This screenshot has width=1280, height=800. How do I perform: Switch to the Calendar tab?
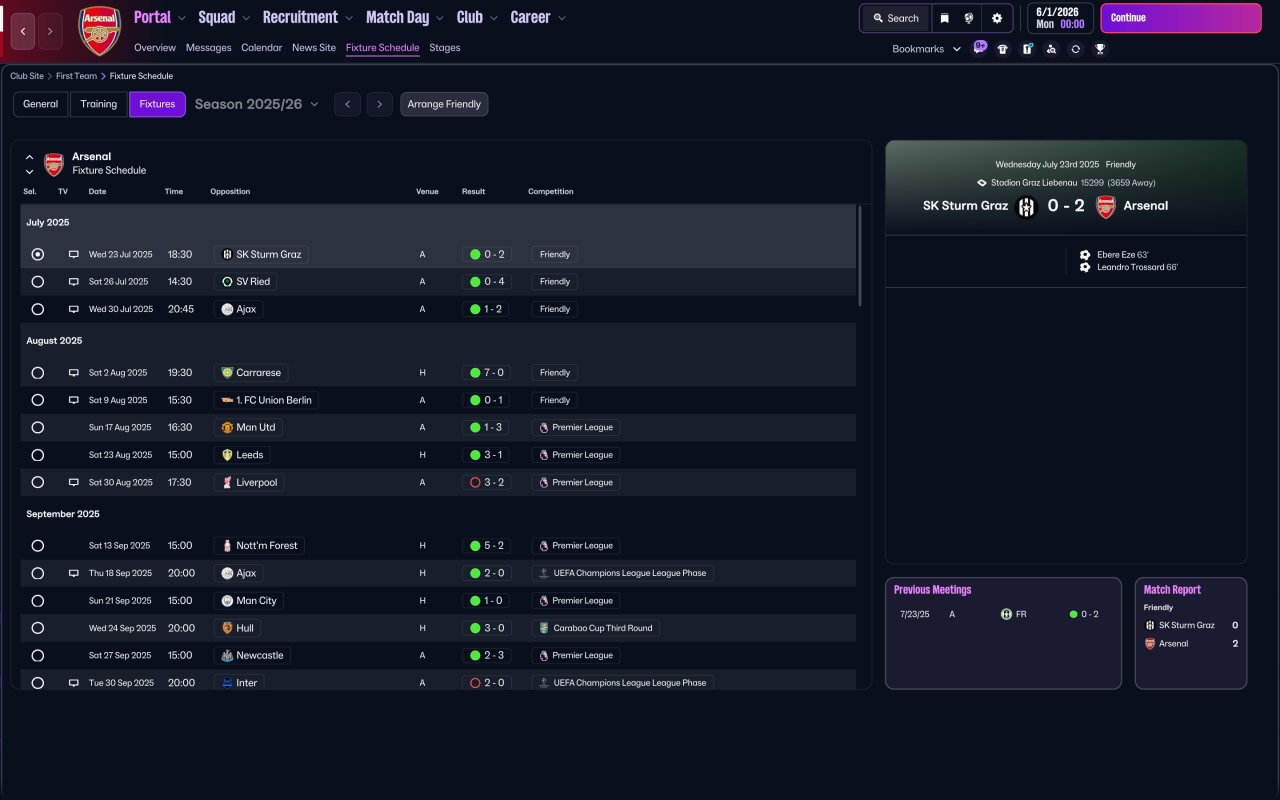click(x=262, y=48)
